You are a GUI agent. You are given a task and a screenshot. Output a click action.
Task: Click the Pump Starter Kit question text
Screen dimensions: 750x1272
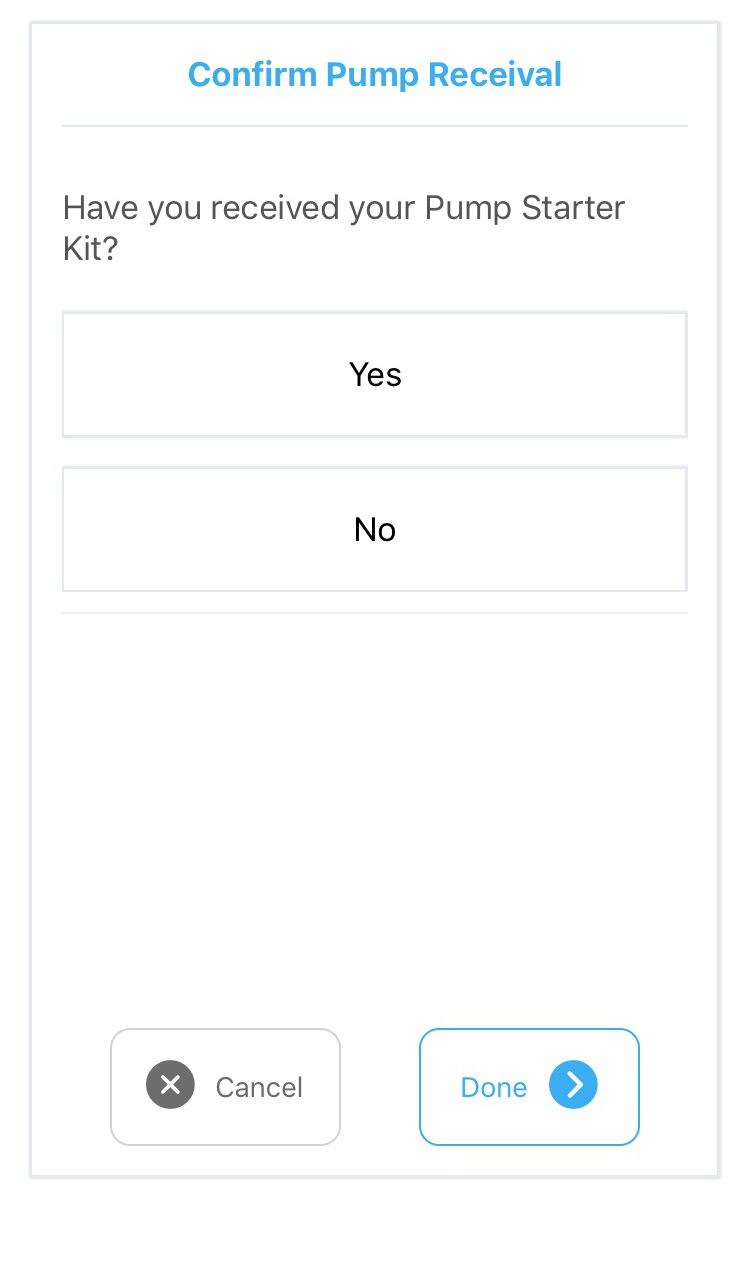pyautogui.click(x=343, y=227)
